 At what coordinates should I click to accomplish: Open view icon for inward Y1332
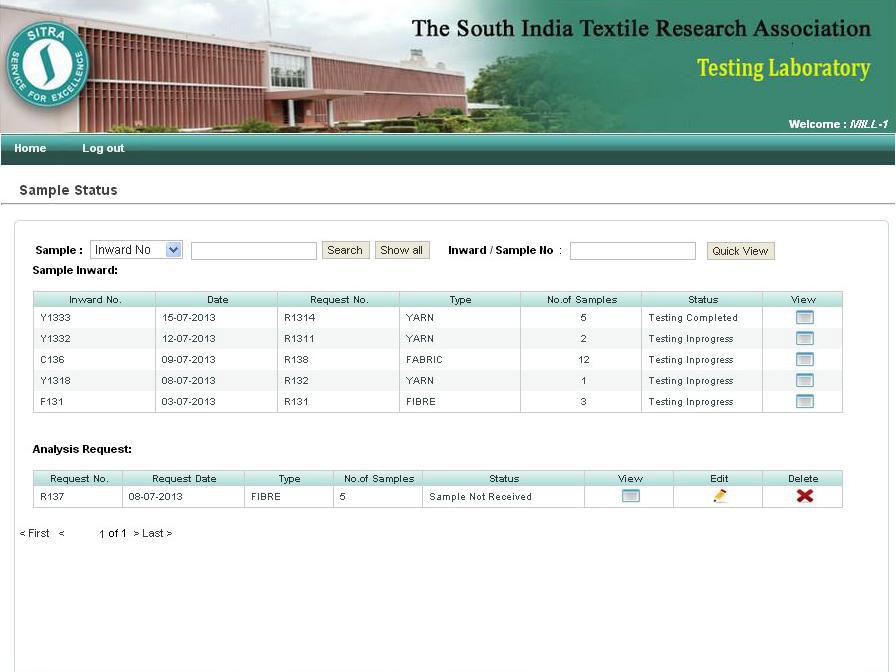pyautogui.click(x=804, y=338)
